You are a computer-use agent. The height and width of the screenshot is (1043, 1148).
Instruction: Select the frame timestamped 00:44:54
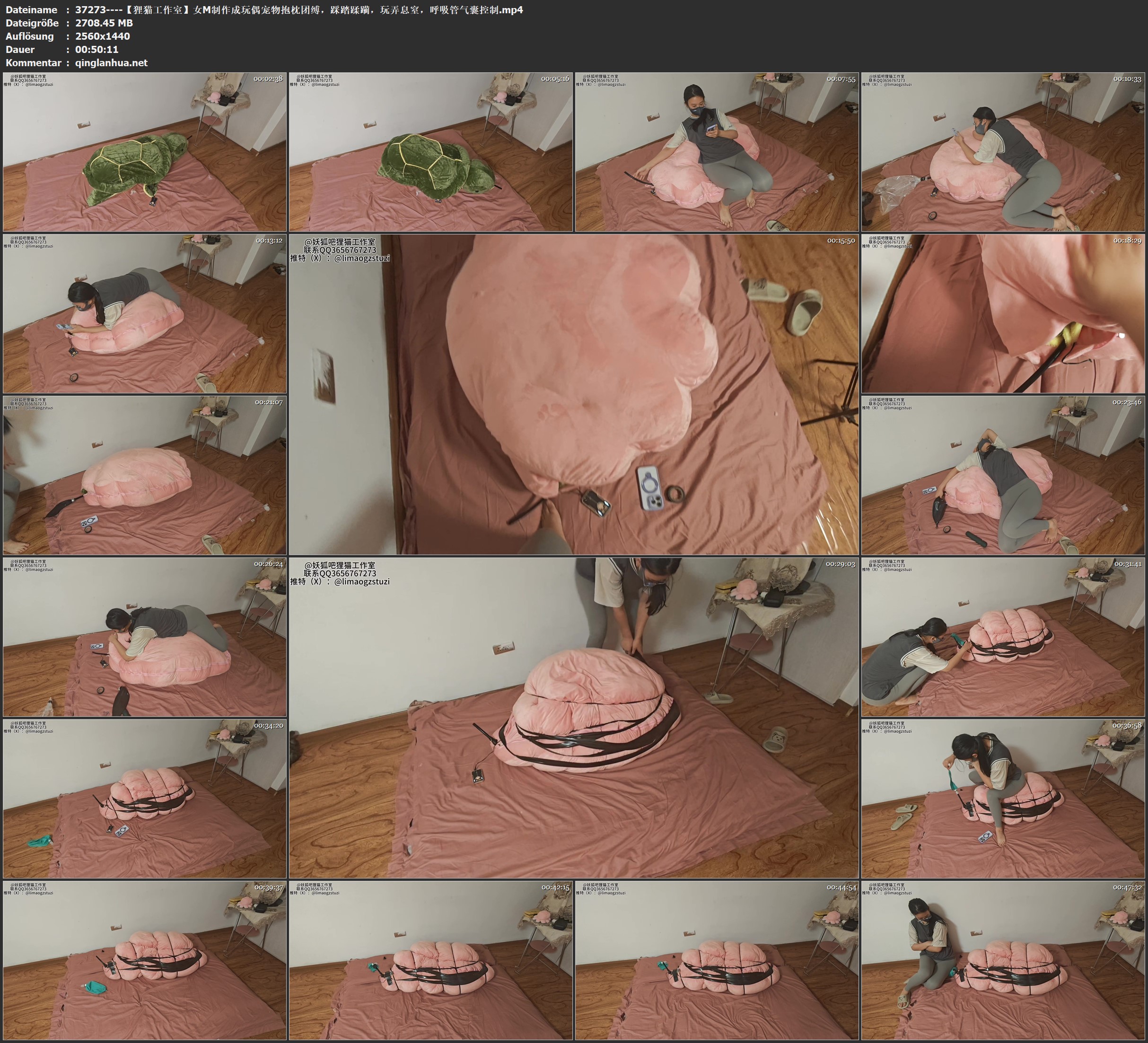click(x=716, y=960)
